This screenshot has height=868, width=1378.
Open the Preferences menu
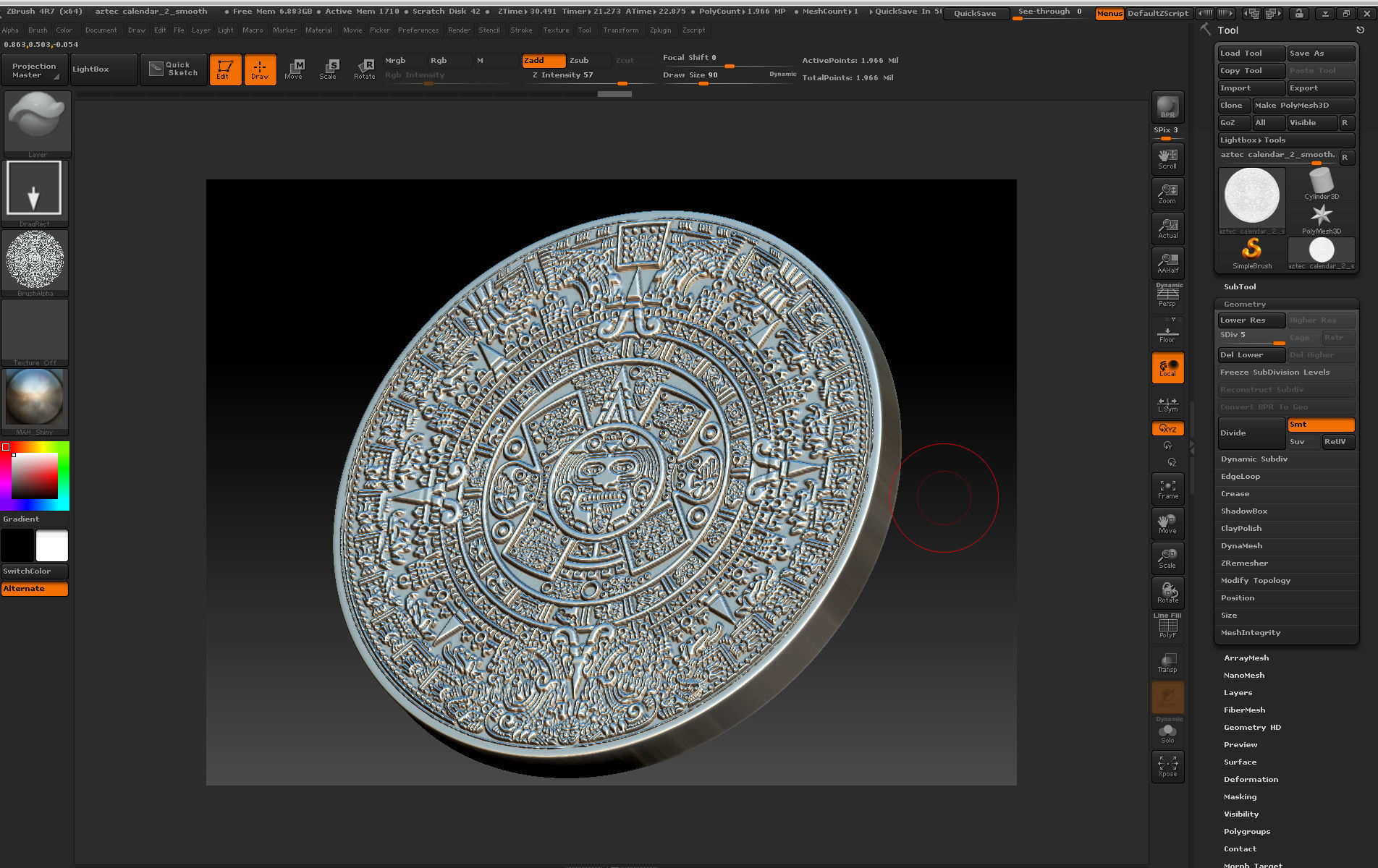[418, 30]
